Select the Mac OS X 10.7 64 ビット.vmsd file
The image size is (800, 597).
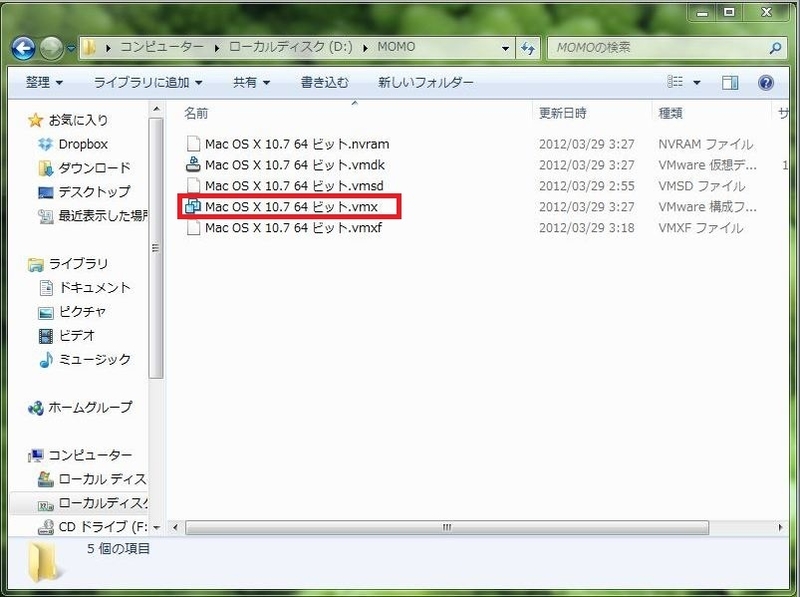tap(294, 186)
